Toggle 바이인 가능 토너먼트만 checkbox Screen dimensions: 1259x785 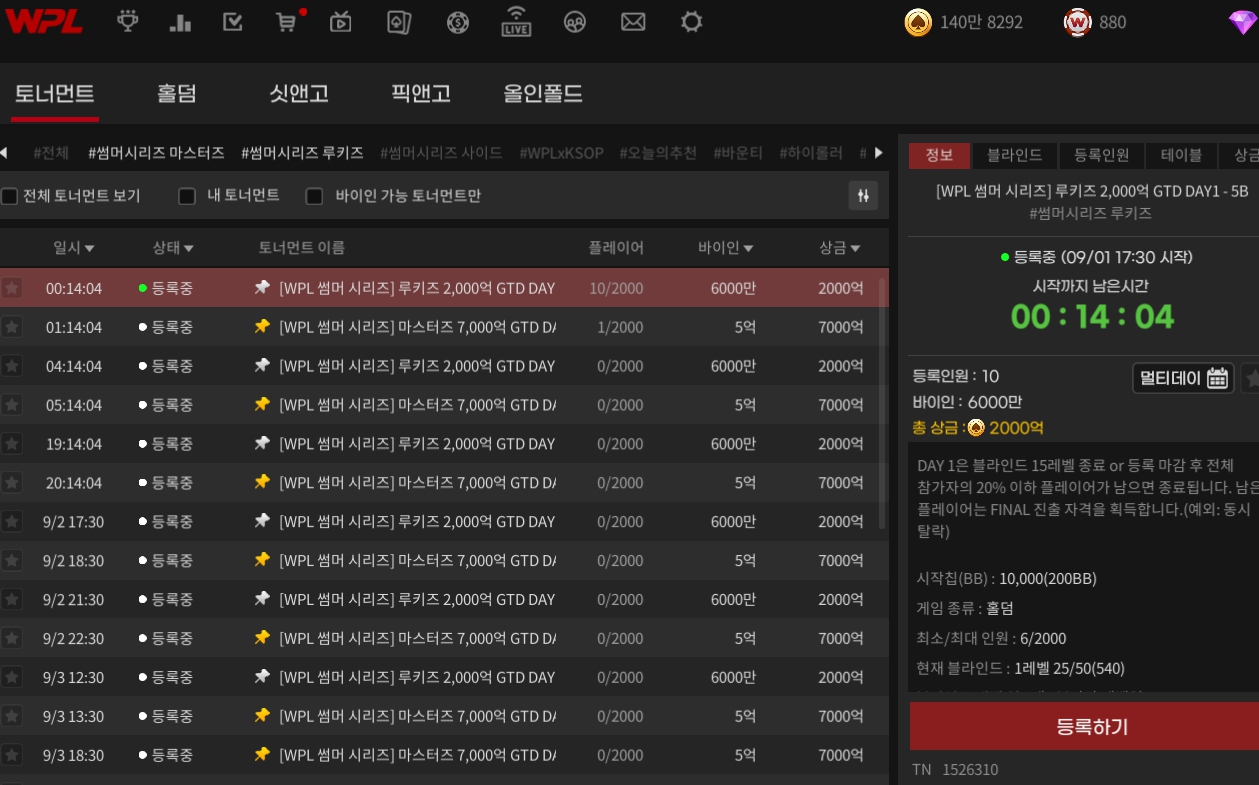click(314, 196)
